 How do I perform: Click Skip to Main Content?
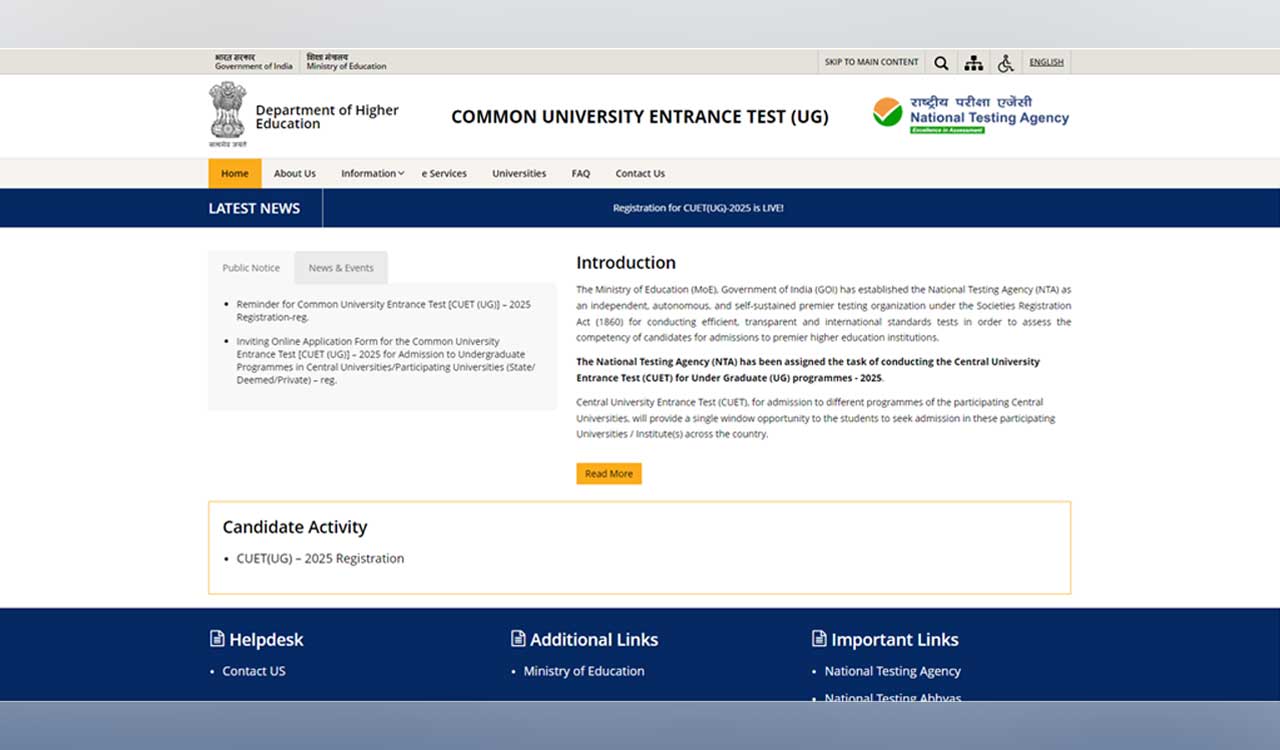[871, 62]
